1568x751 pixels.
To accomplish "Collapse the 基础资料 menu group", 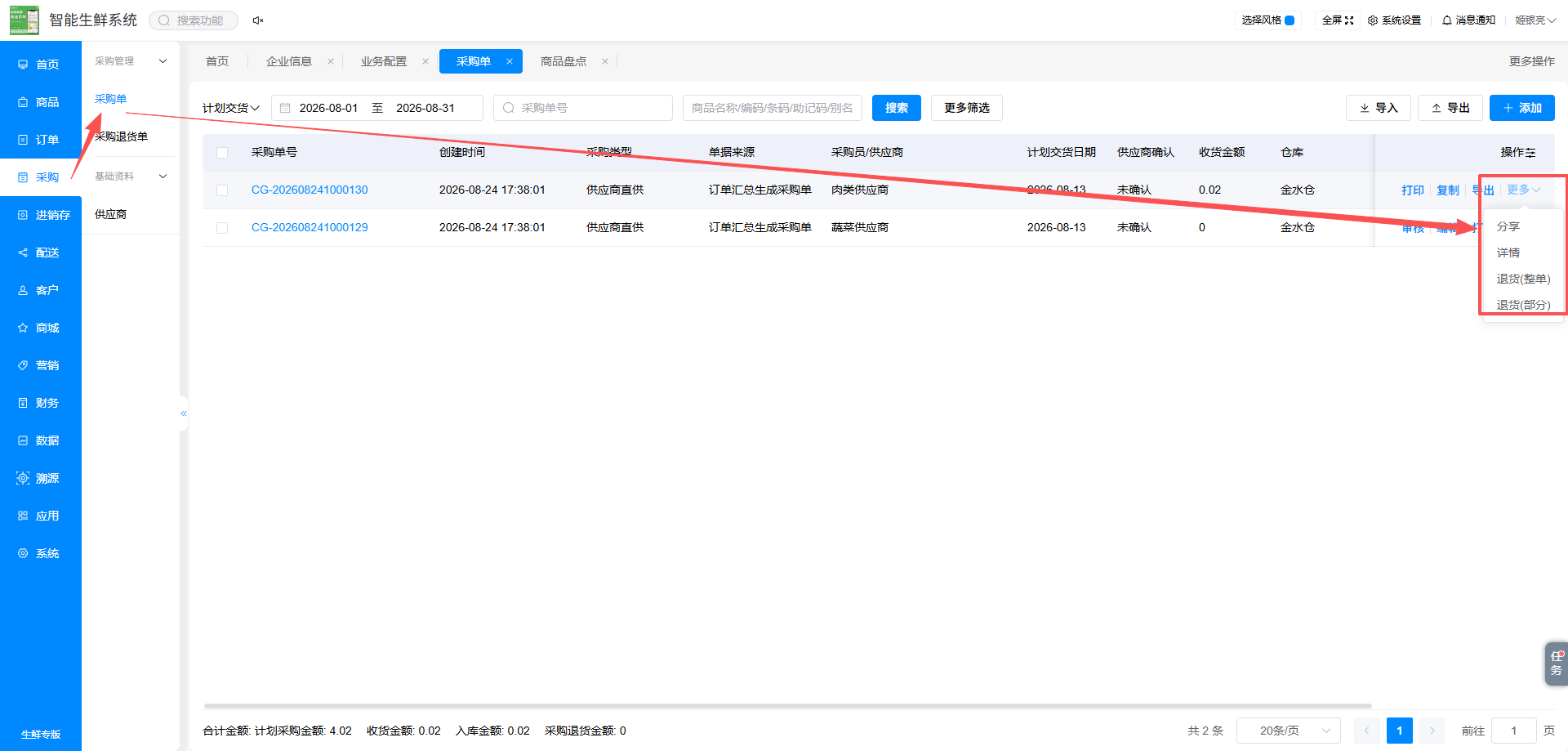I will coord(131,177).
